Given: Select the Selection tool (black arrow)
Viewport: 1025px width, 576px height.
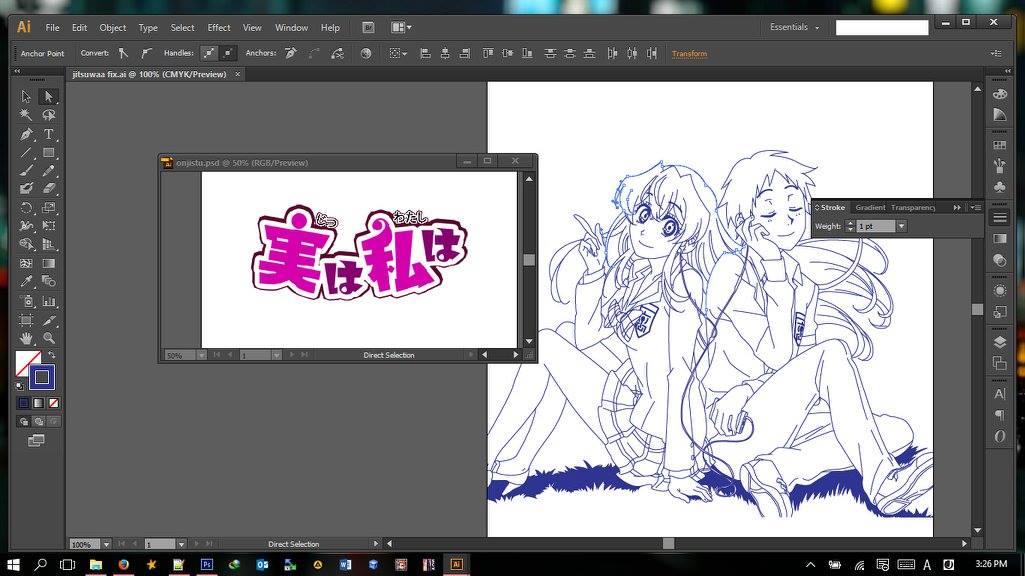Looking at the screenshot, I should [x=26, y=96].
